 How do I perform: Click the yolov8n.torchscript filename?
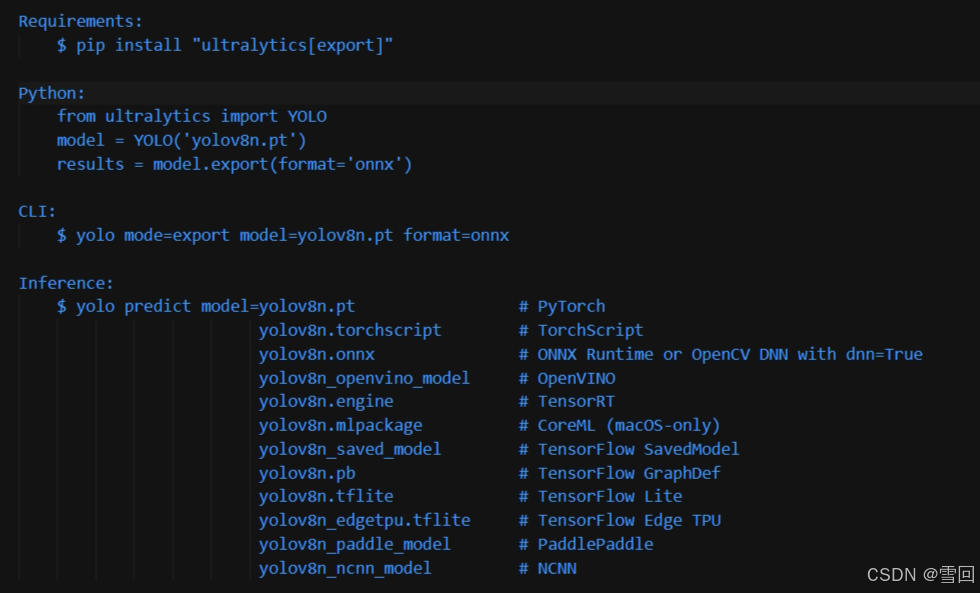point(350,330)
